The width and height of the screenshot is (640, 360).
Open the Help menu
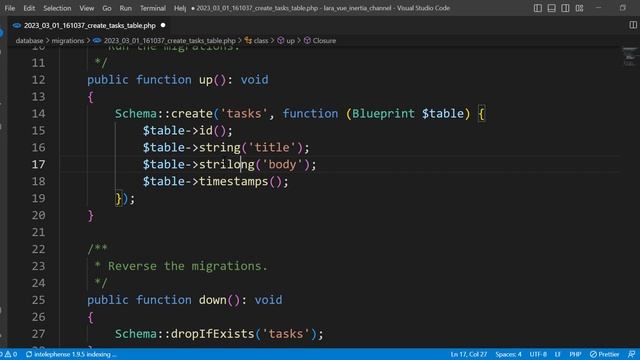(180, 8)
